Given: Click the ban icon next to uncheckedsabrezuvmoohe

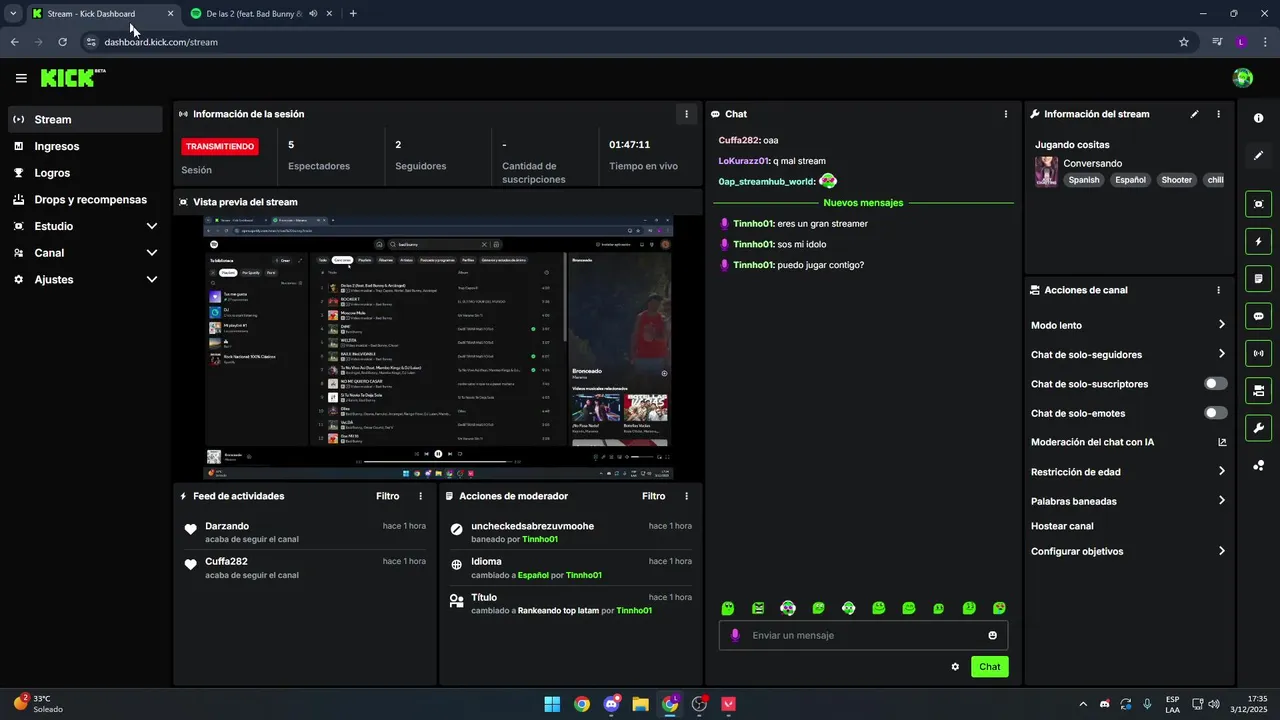Looking at the screenshot, I should 456,529.
